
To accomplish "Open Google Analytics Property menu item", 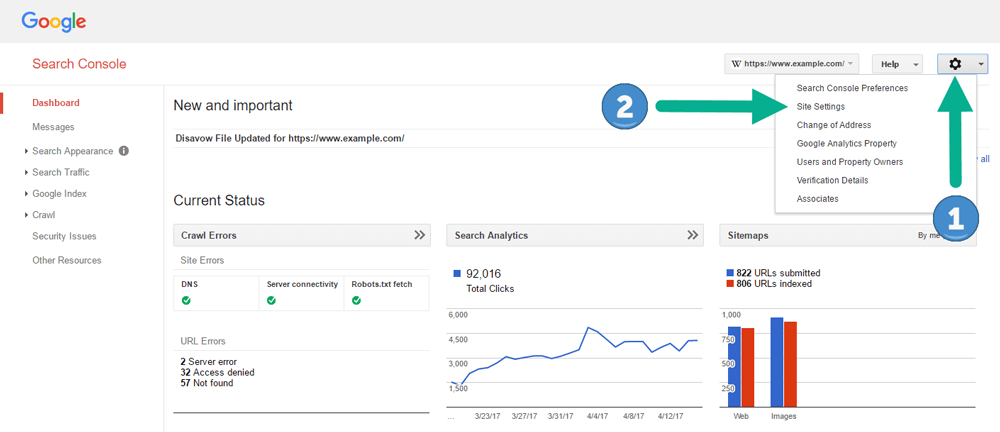I will click(x=846, y=144).
